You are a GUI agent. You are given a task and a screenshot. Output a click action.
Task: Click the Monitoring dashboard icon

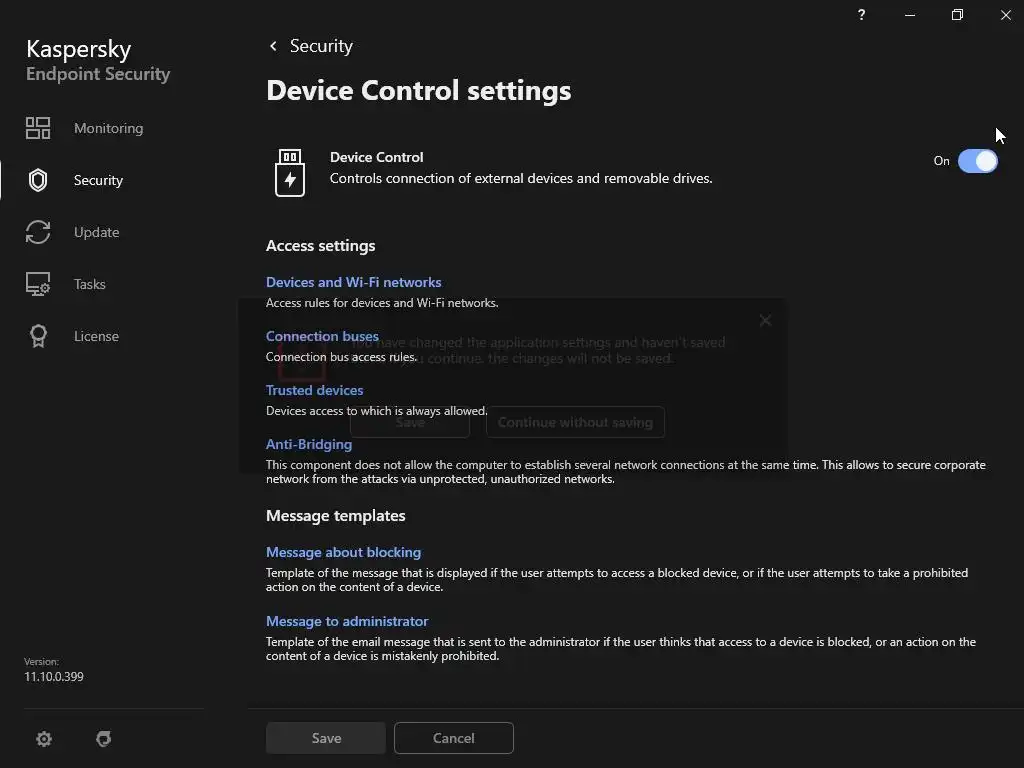pos(38,128)
